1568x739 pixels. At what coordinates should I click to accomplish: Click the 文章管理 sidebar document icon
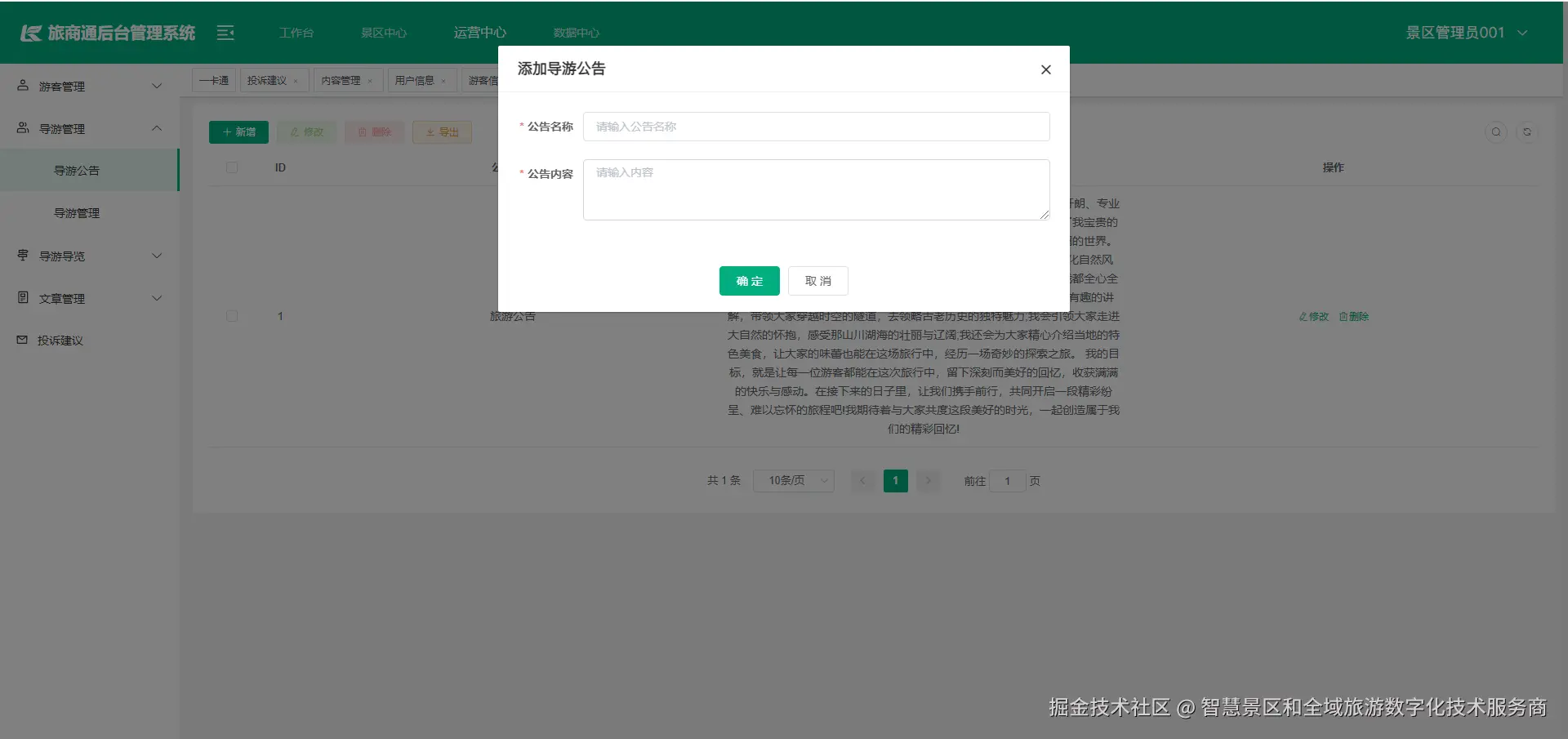[x=21, y=297]
